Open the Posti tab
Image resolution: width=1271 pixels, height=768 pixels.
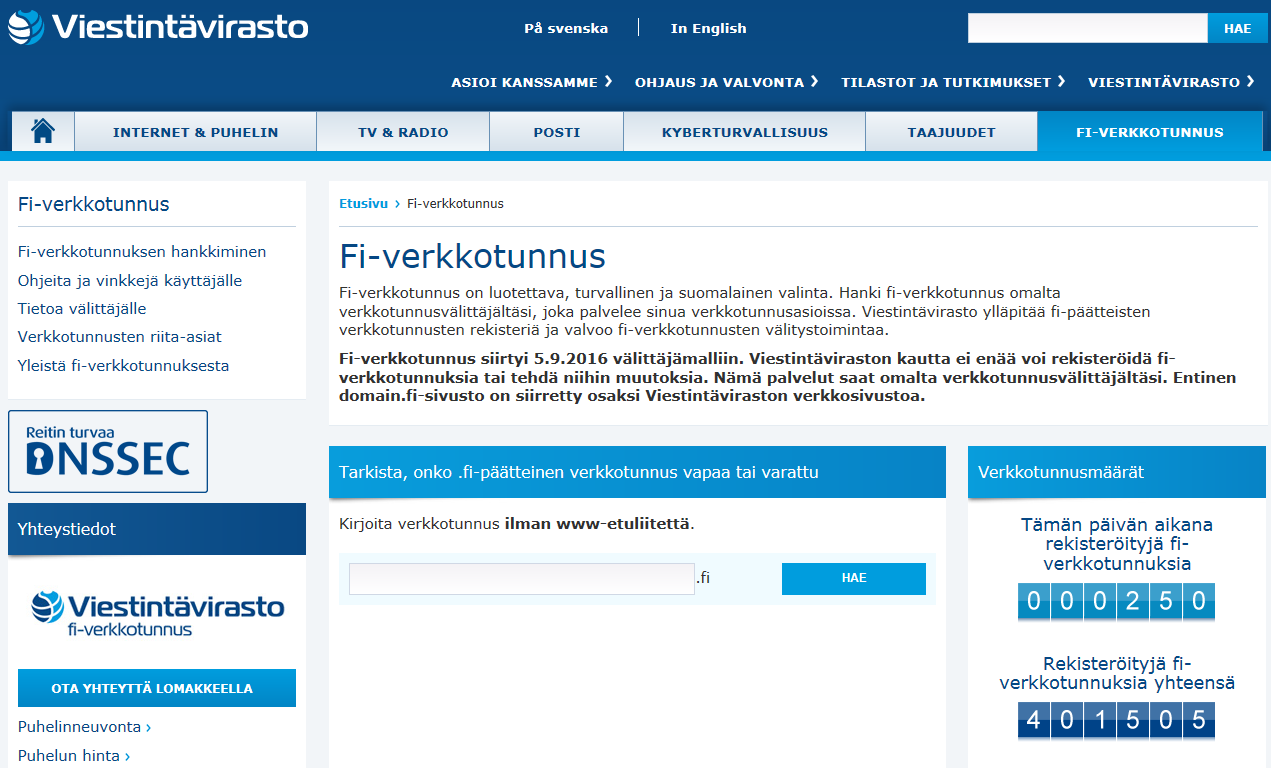[x=557, y=132]
